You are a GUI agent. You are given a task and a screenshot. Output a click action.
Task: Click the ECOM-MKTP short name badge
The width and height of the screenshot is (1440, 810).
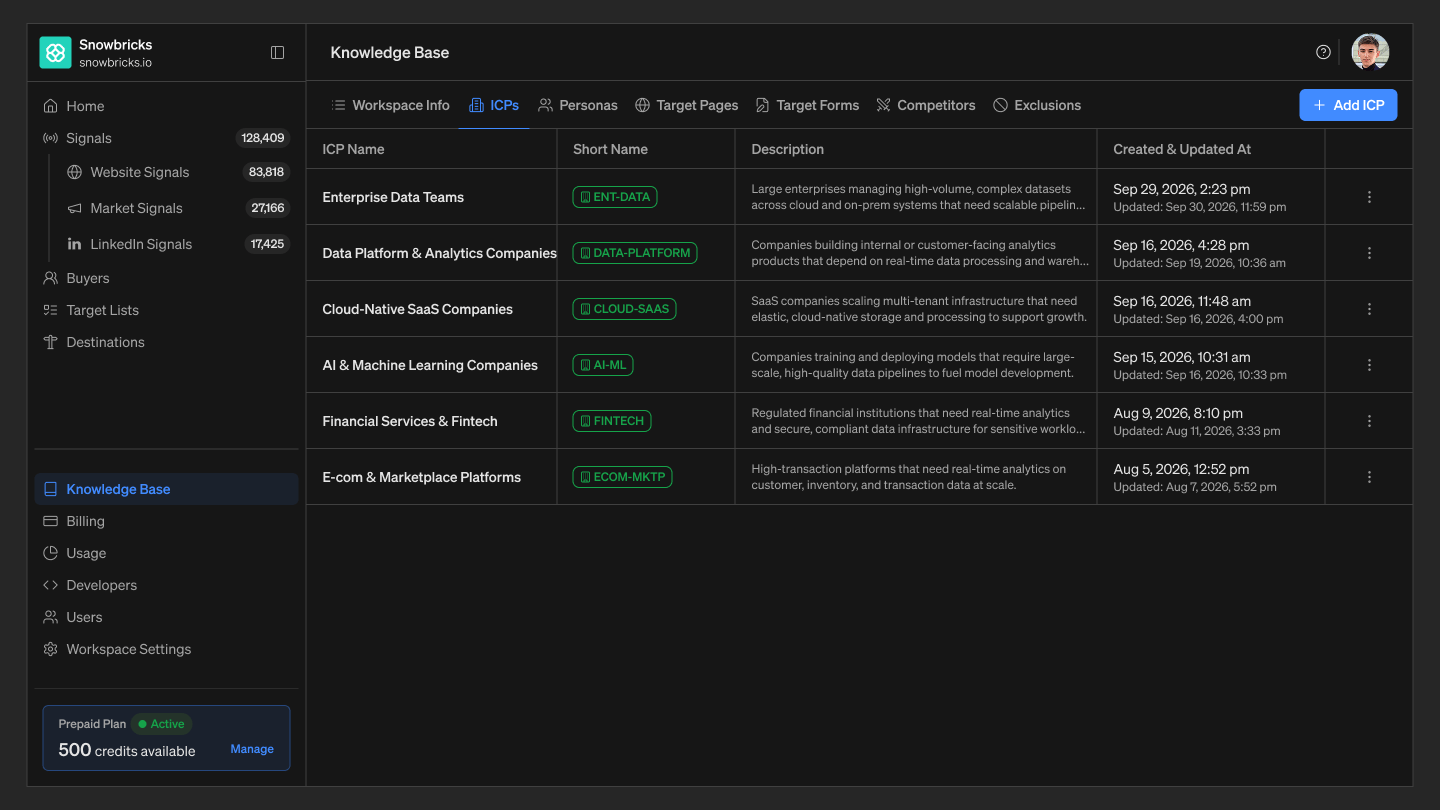click(623, 477)
